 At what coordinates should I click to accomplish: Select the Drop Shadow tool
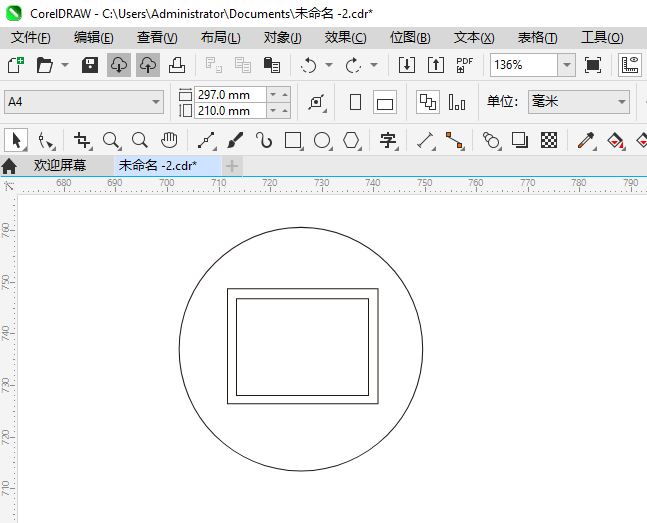pos(520,140)
